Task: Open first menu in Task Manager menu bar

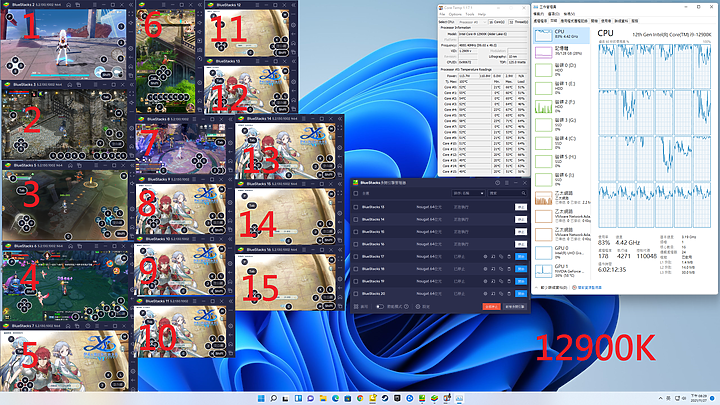Action: click(x=538, y=14)
